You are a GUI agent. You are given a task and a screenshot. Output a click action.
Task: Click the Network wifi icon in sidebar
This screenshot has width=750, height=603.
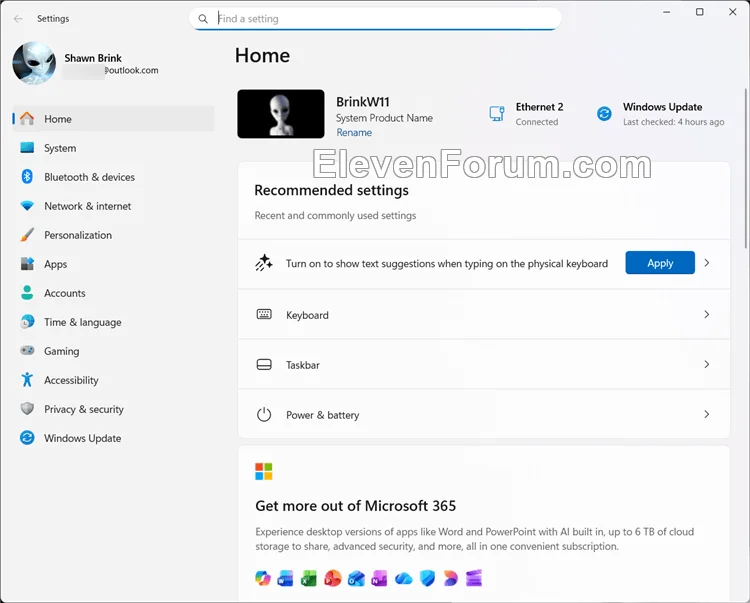click(x=27, y=206)
